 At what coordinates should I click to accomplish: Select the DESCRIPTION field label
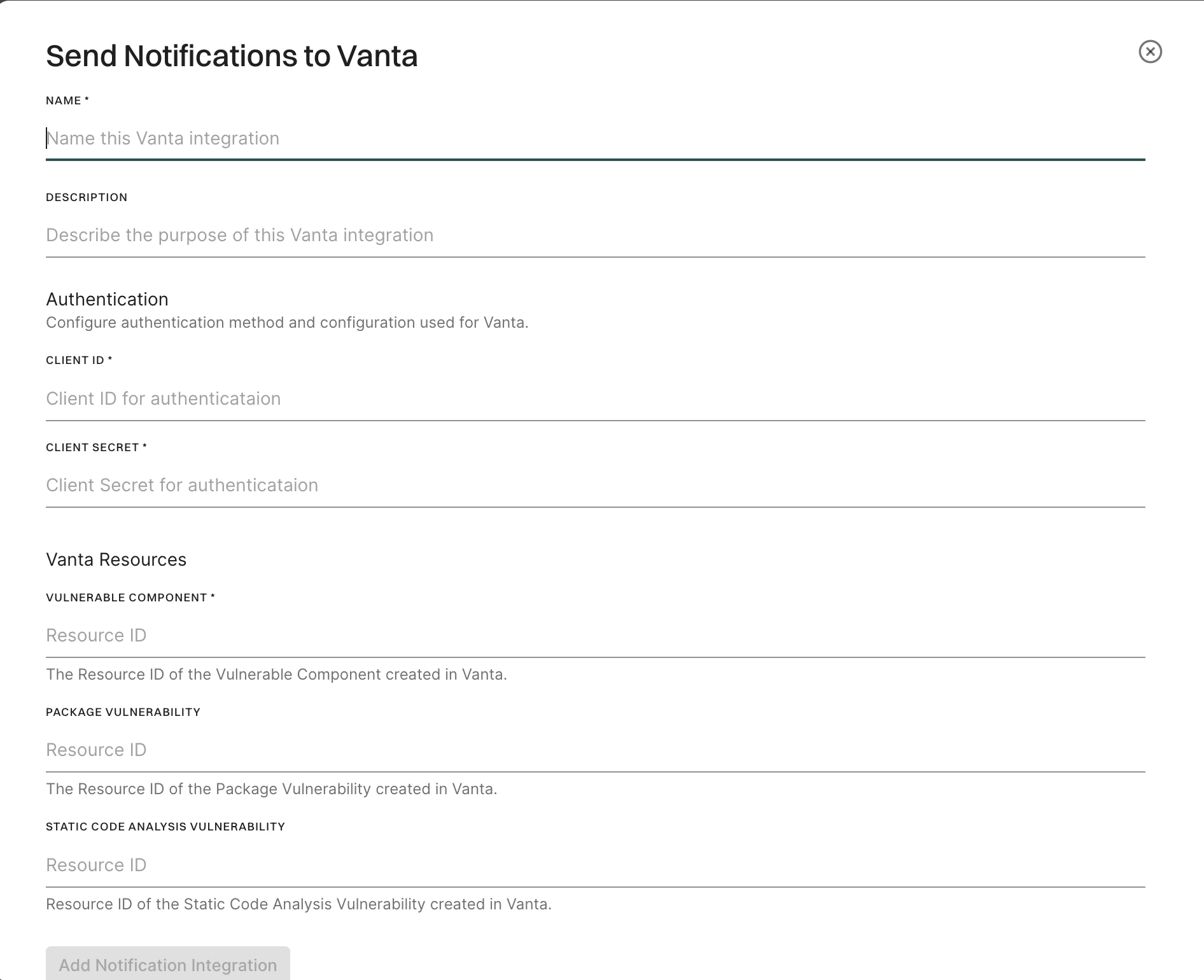(86, 197)
